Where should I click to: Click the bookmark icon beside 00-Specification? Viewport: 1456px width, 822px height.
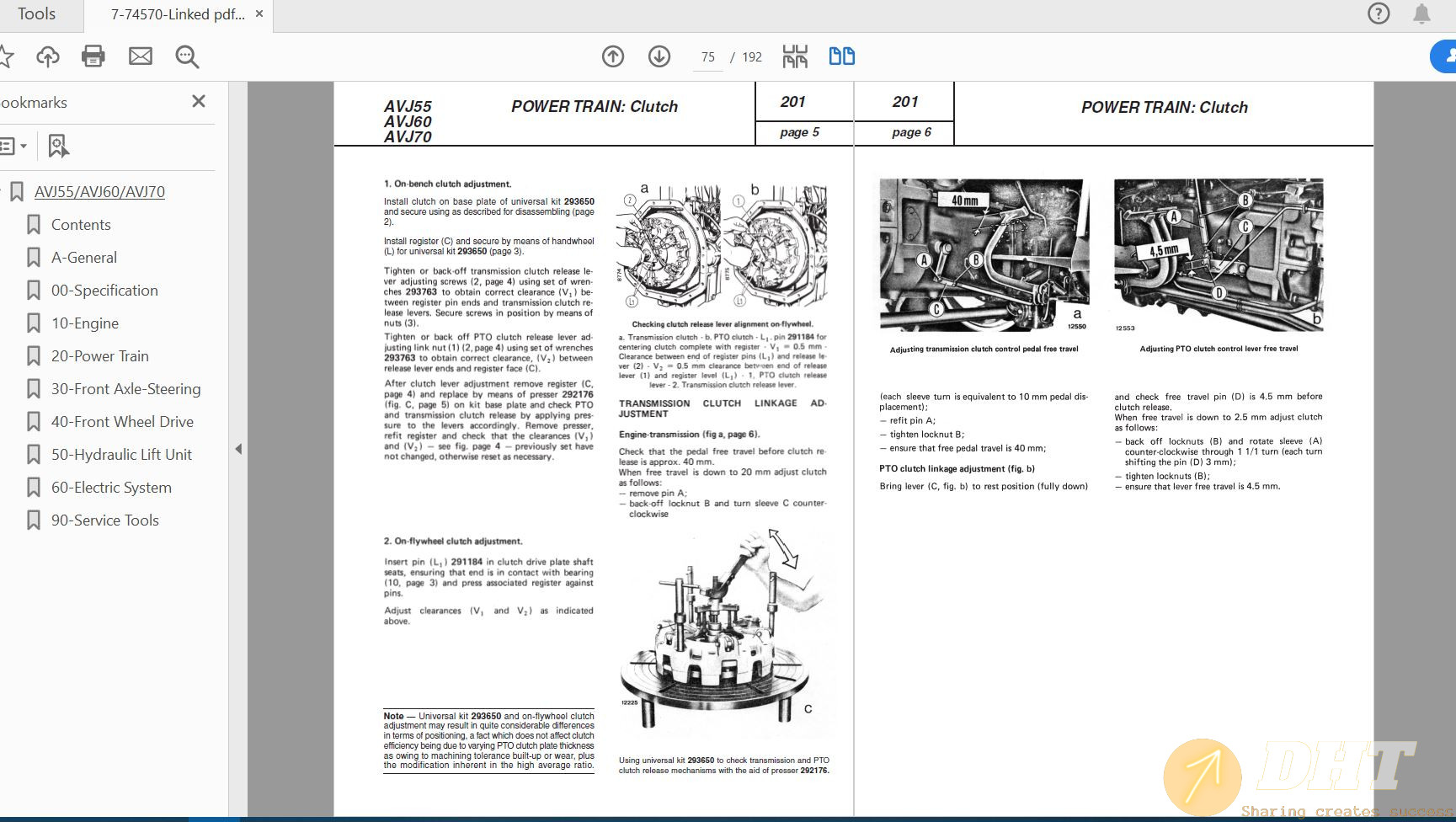coord(34,291)
